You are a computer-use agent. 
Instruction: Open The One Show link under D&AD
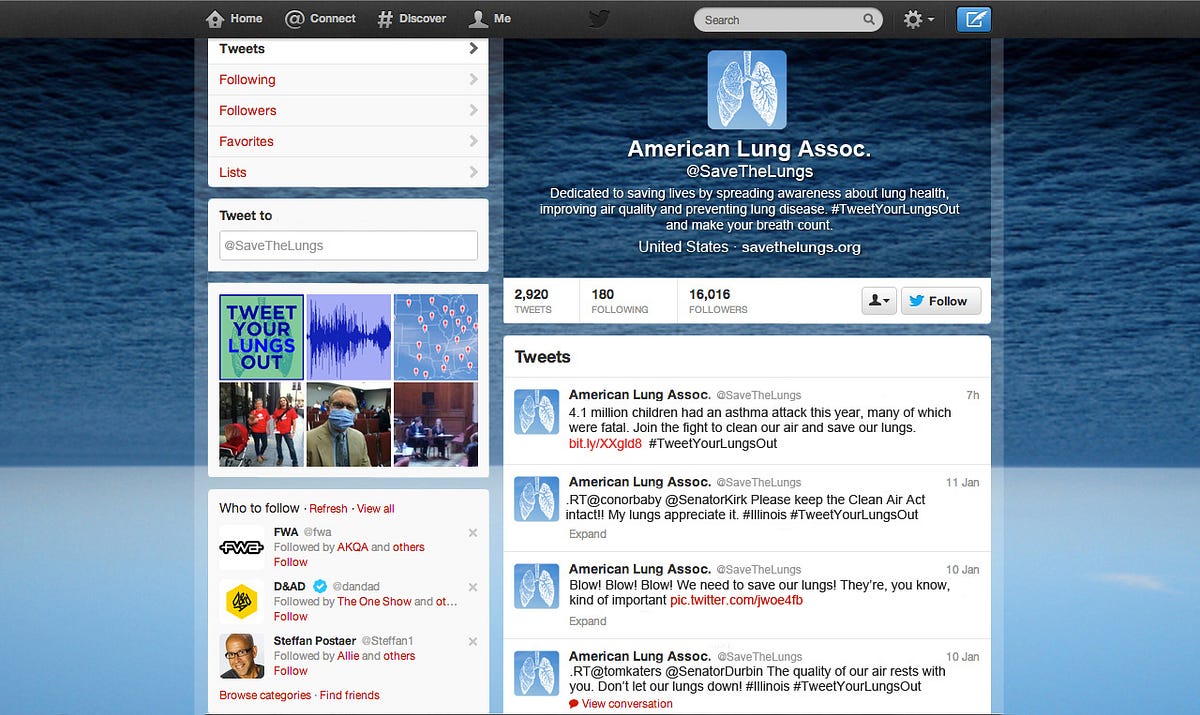click(374, 601)
